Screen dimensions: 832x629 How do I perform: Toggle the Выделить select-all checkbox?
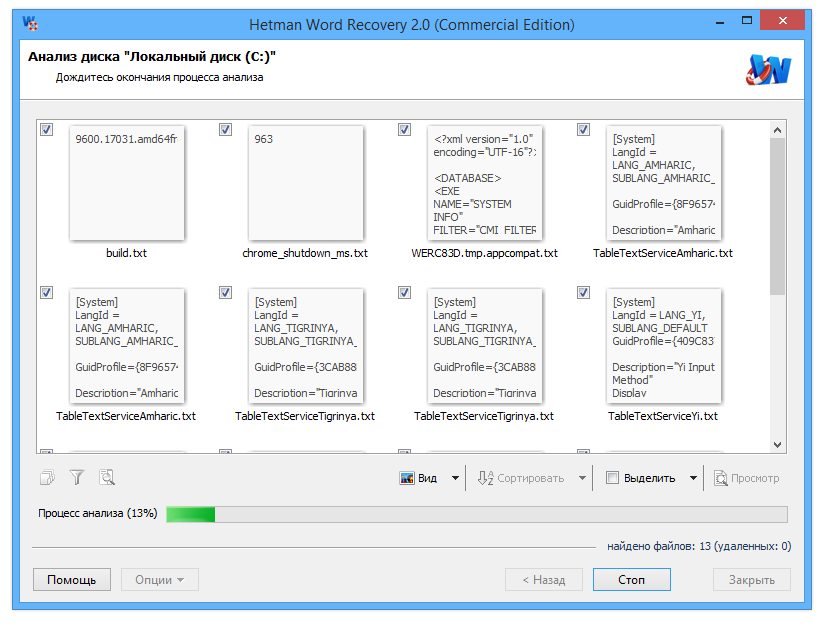[612, 478]
